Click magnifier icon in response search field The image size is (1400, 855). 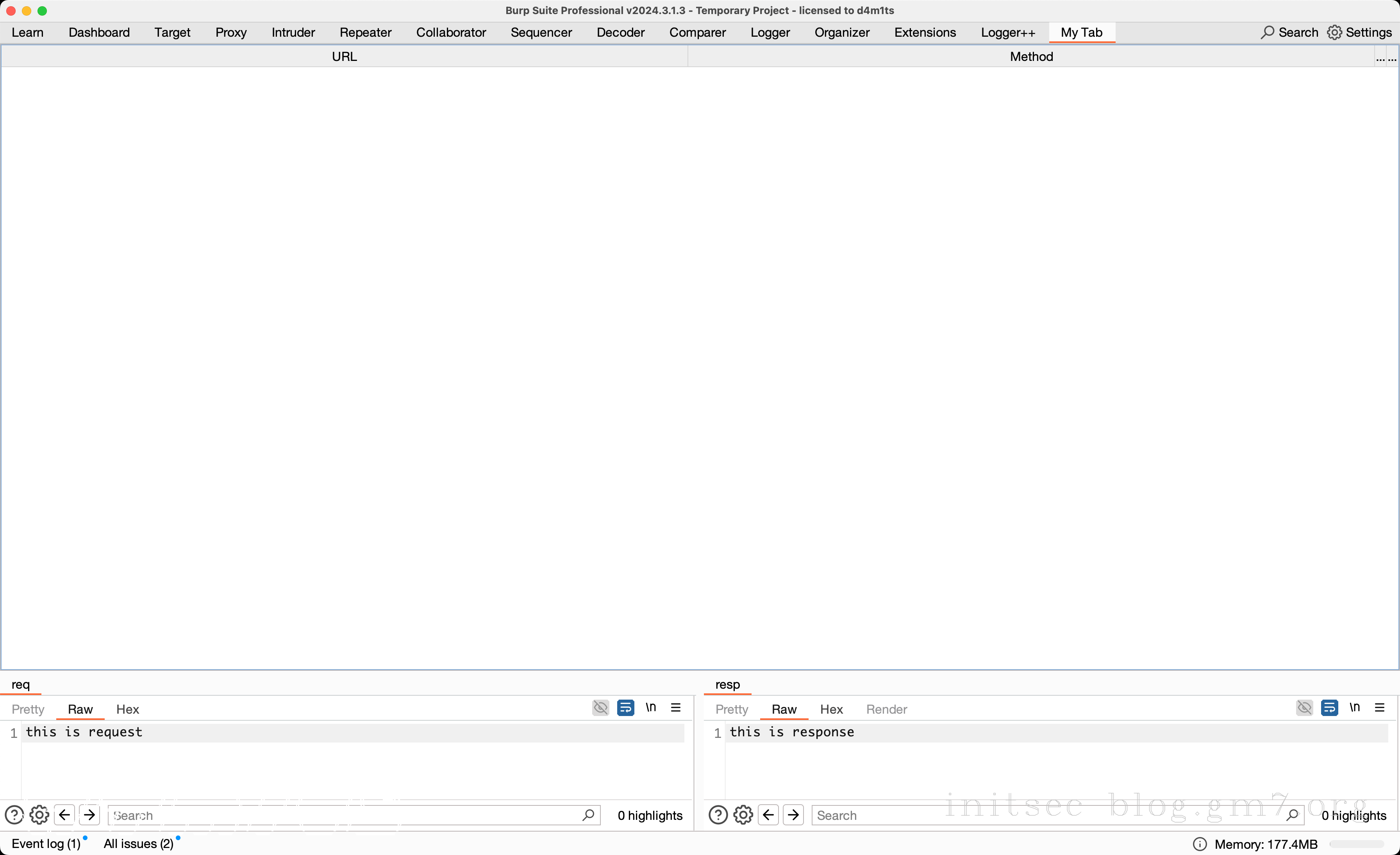pos(1292,815)
